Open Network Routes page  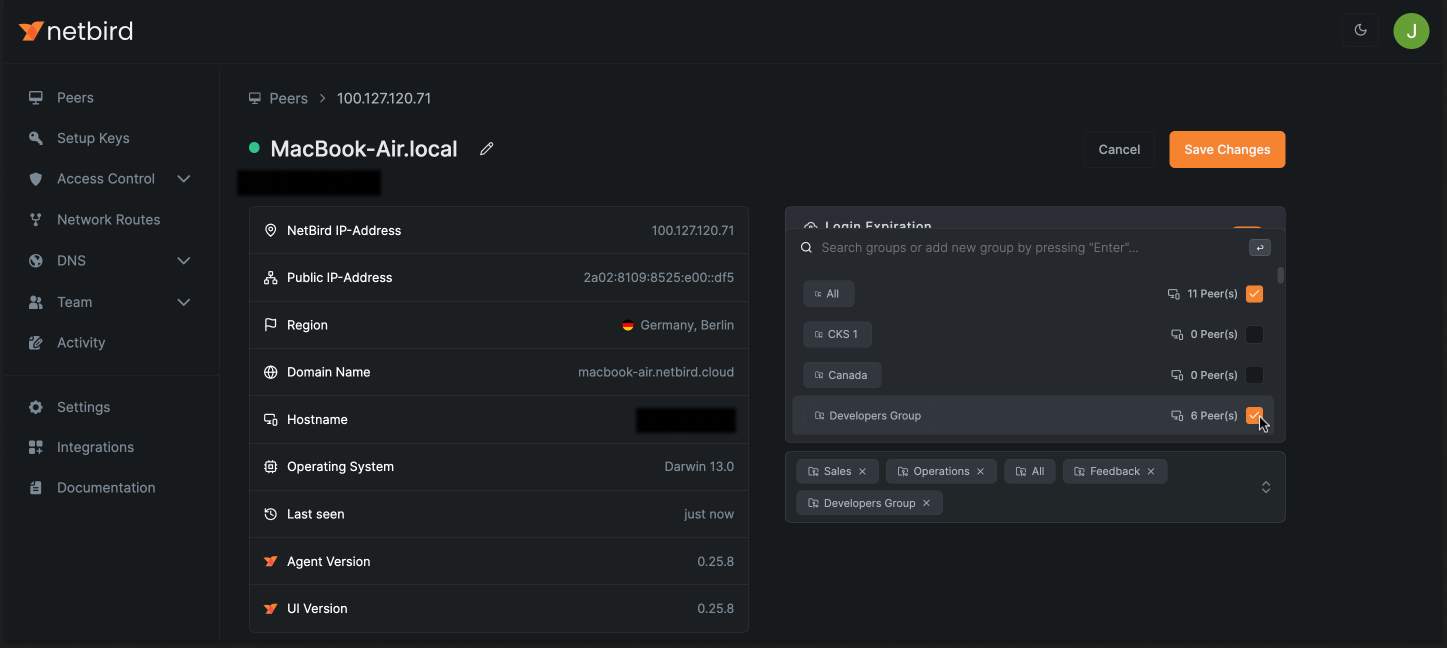tap(108, 220)
